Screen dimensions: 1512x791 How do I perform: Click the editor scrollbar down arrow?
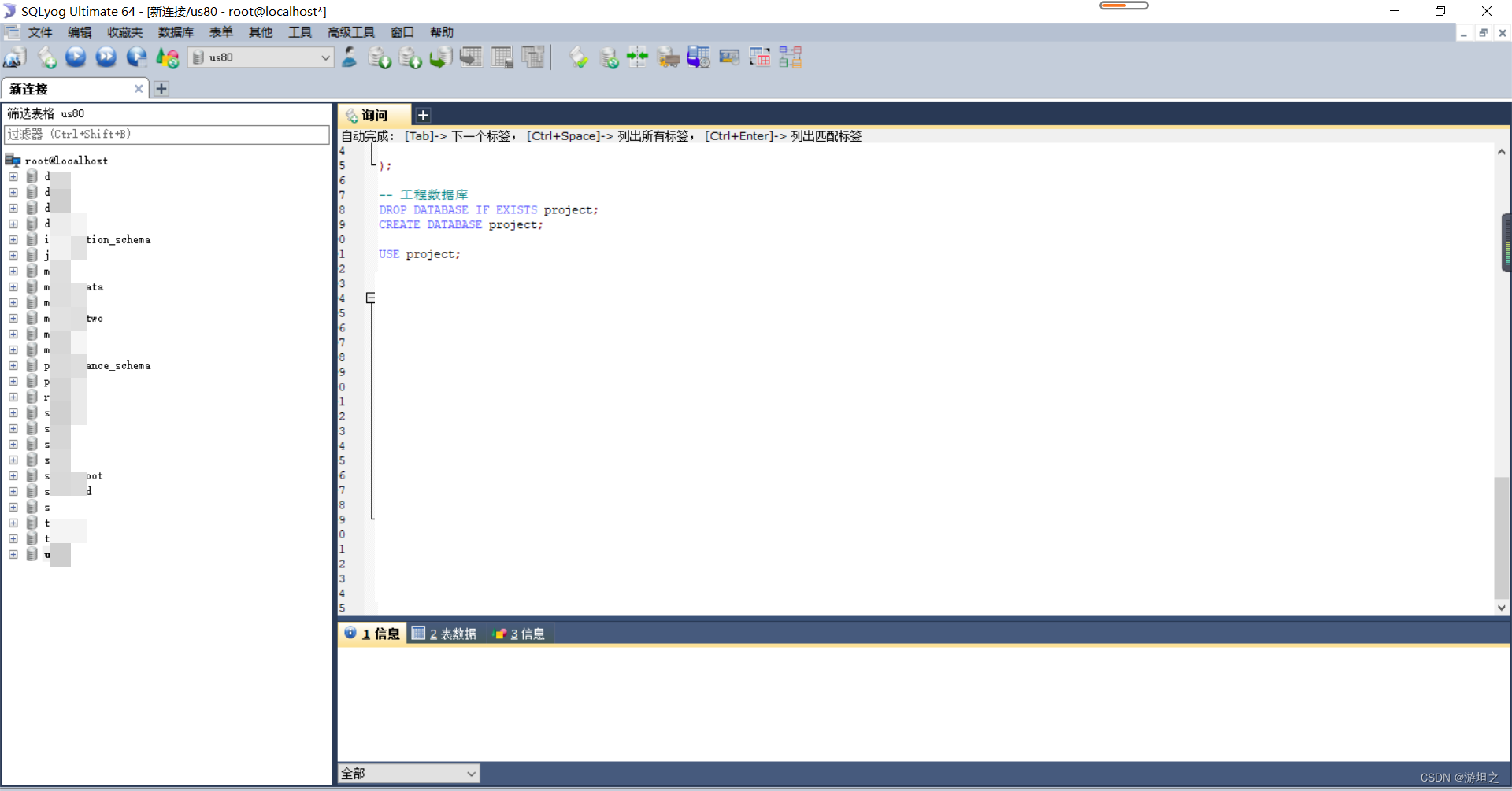1502,607
